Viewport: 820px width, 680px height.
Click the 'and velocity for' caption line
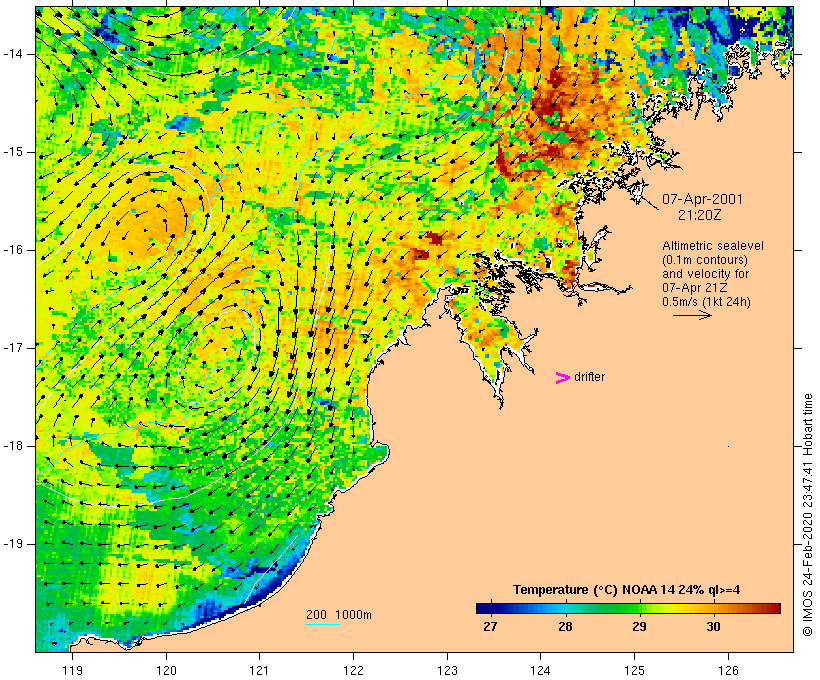coord(705,274)
